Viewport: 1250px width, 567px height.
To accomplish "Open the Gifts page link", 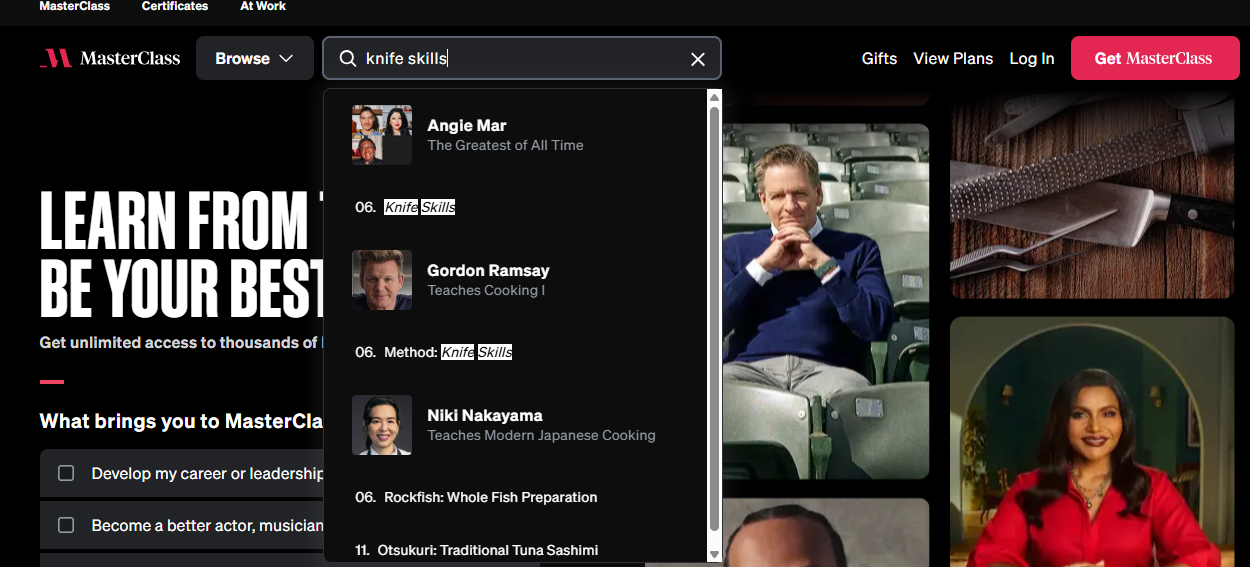I will click(879, 59).
